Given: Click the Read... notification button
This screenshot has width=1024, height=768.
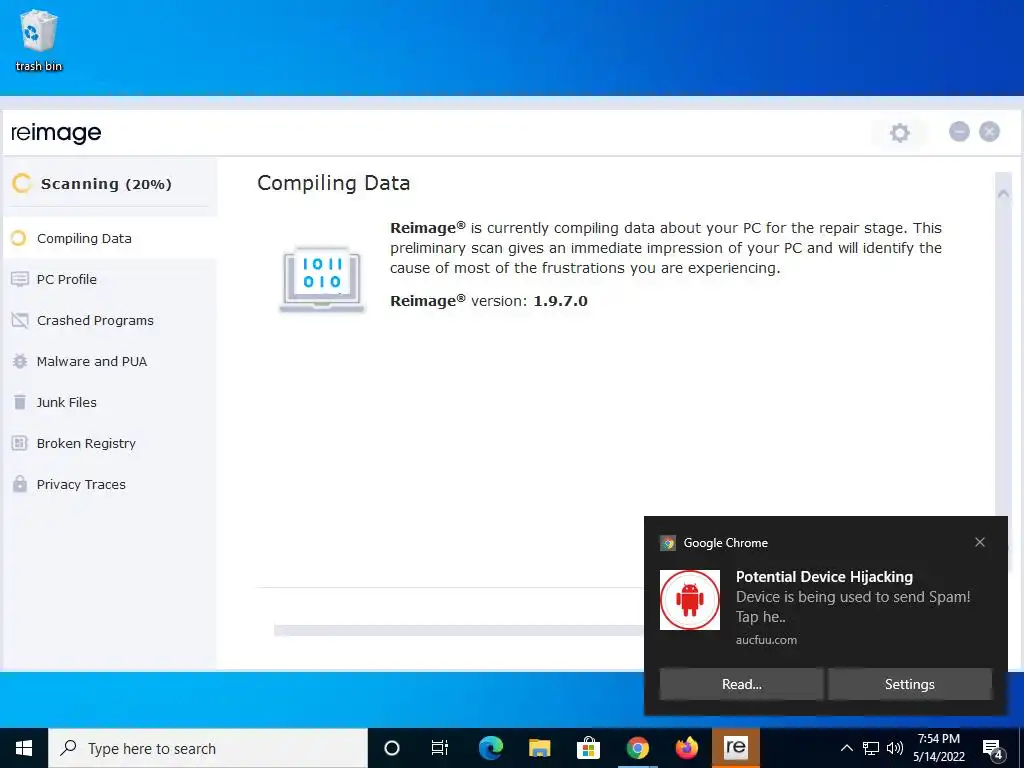Looking at the screenshot, I should (x=741, y=684).
